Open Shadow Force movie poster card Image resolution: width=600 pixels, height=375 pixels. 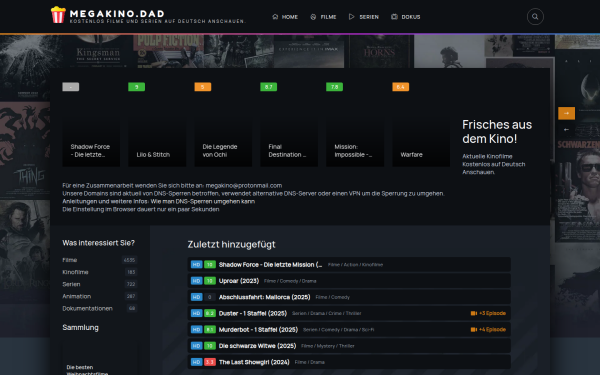point(91,123)
